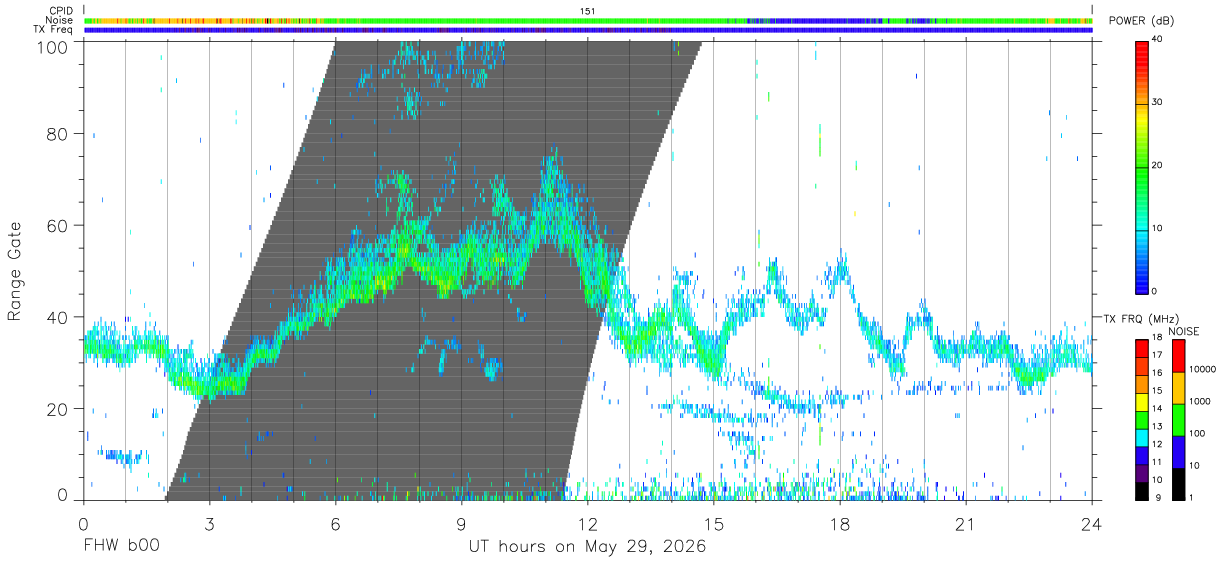This screenshot has height=567, width=1228.
Task: Click the 24 tick on UT hours axis
Action: pos(1092,523)
